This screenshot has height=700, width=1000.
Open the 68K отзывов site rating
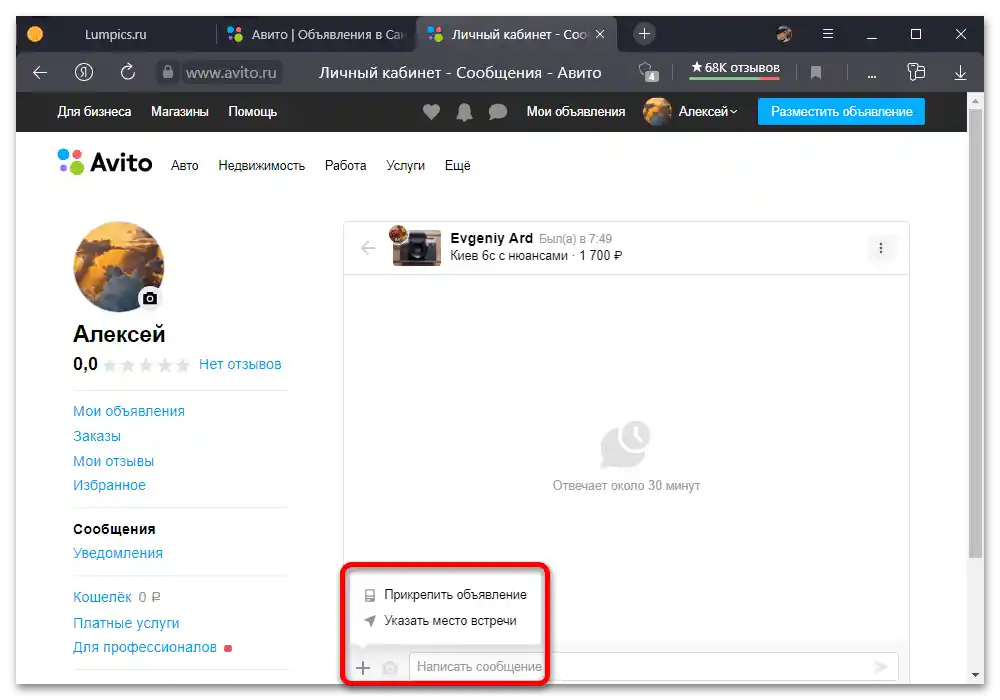(735, 68)
